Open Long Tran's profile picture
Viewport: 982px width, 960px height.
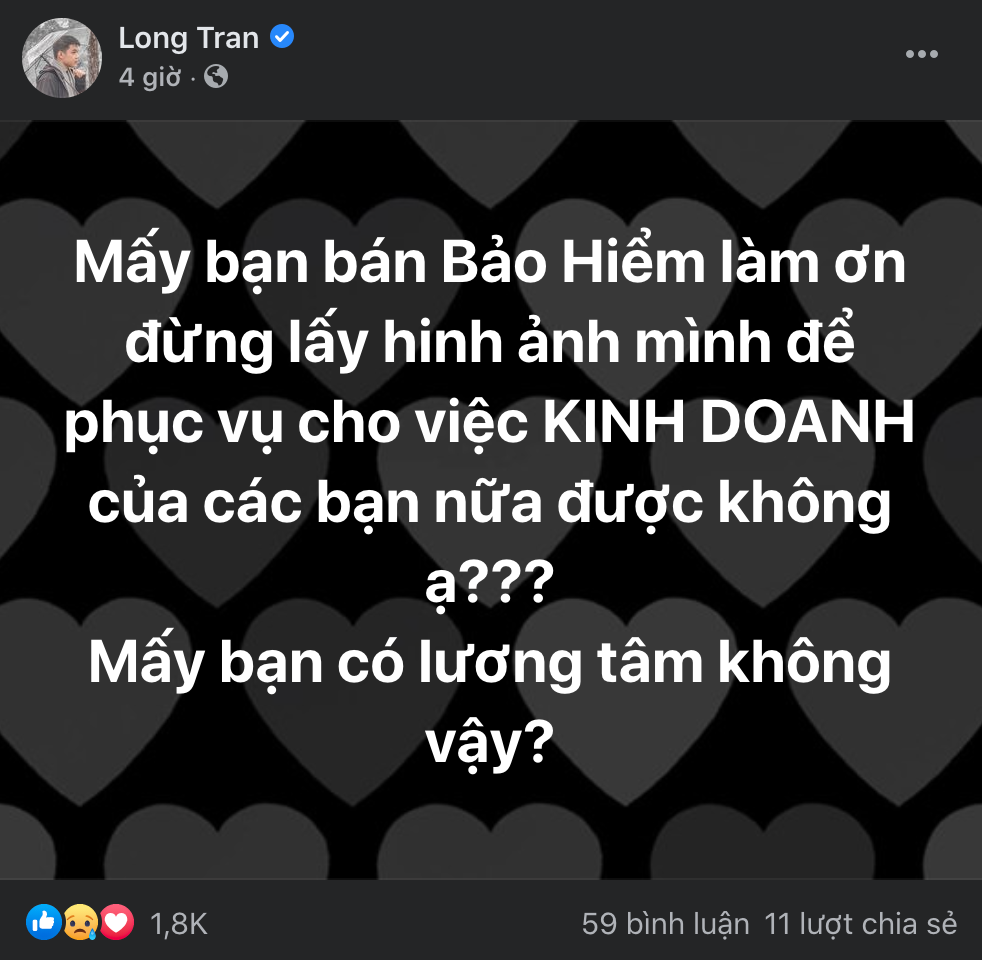click(x=61, y=58)
